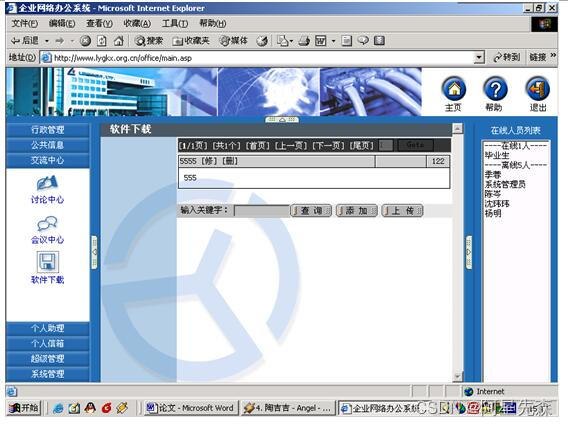
Task: Click the 查询 search button
Action: (311, 210)
